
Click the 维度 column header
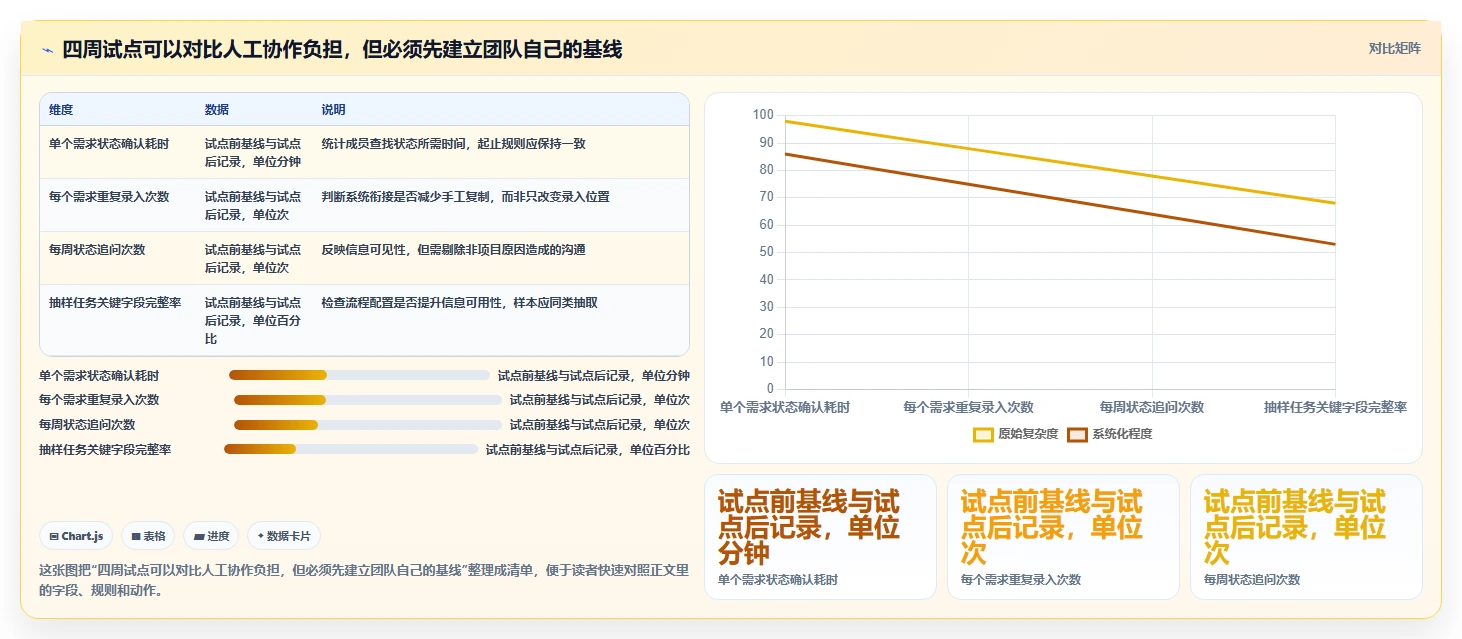tap(61, 110)
